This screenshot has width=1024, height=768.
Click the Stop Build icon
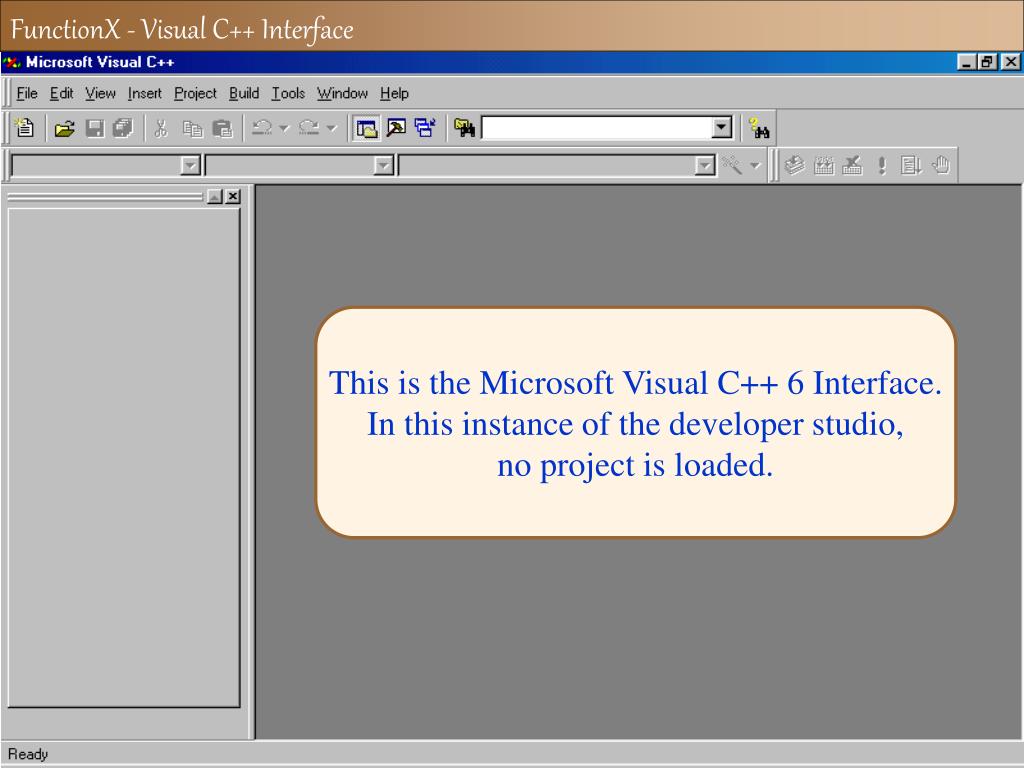[x=852, y=165]
